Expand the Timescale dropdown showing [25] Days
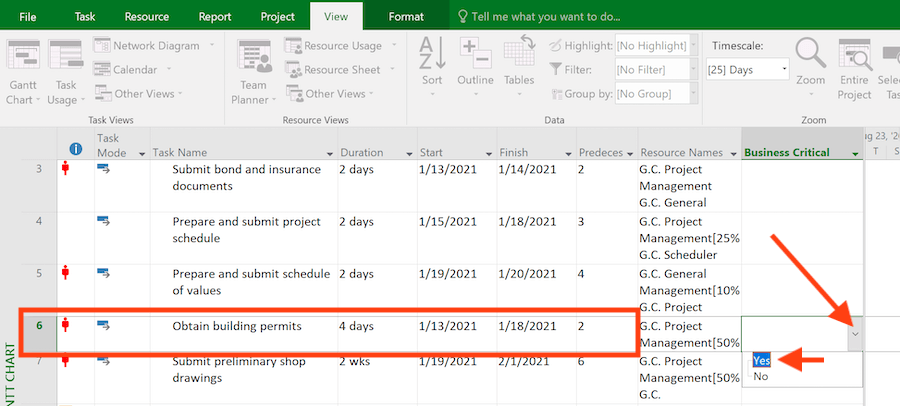The height and width of the screenshot is (406, 900). click(748, 70)
